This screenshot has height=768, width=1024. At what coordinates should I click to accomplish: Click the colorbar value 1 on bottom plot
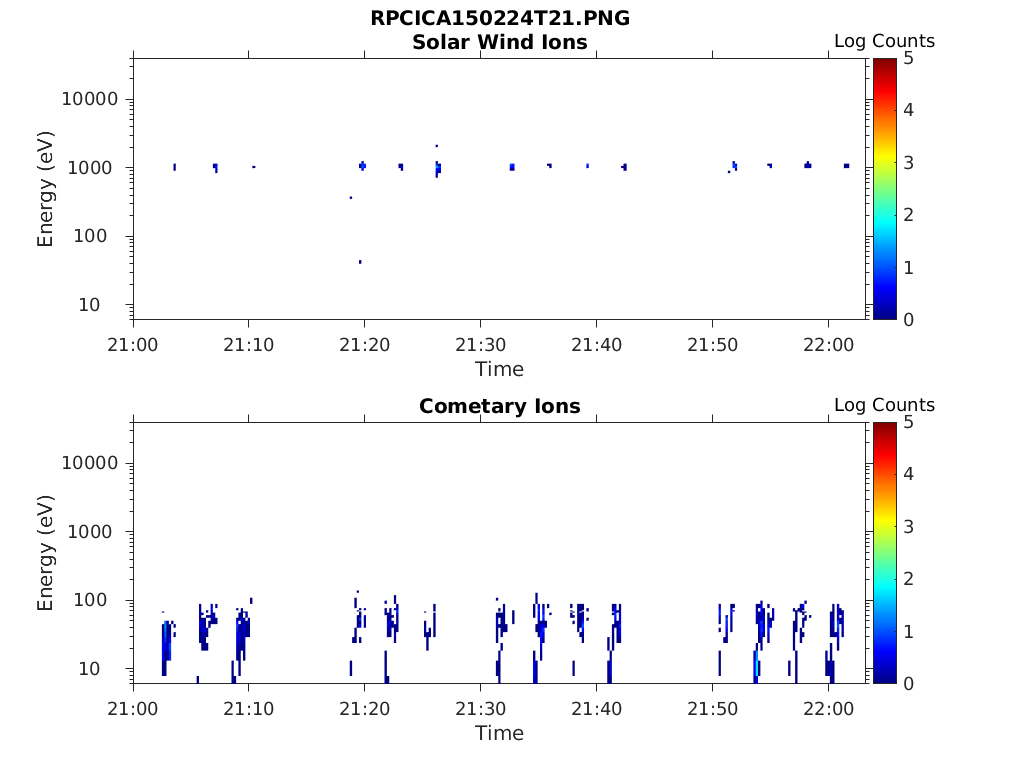pyautogui.click(x=908, y=631)
